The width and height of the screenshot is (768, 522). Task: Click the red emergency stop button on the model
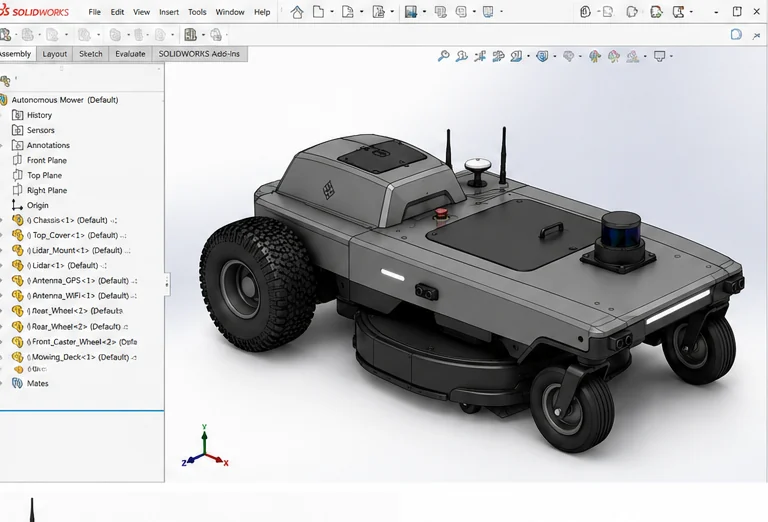(x=441, y=213)
